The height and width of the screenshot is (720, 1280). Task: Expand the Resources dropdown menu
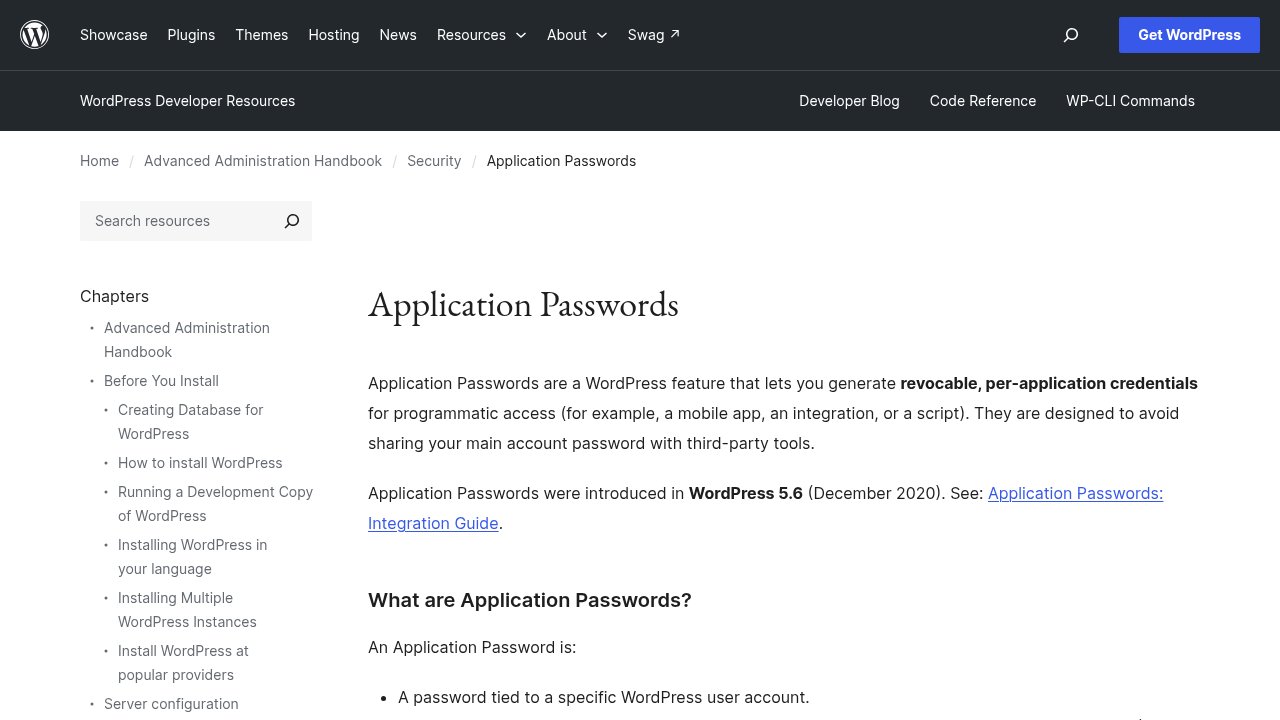[482, 35]
